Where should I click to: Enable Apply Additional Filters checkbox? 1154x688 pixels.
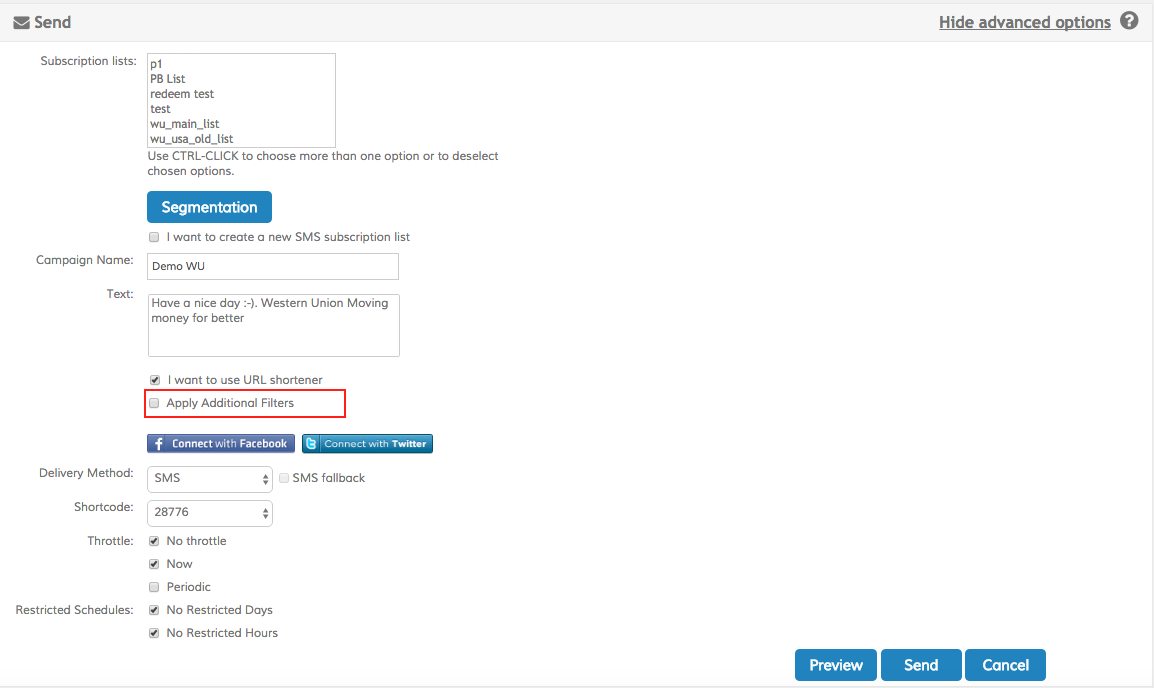tap(154, 403)
